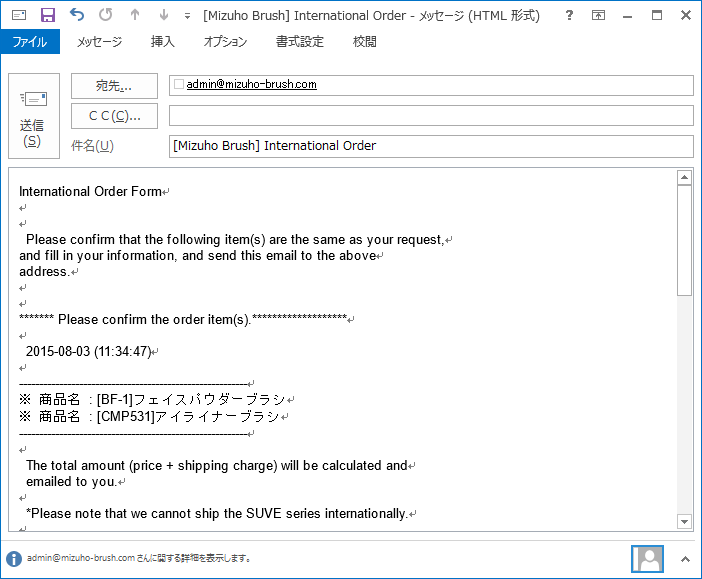Click the 宛先... button
Viewport: 702px width, 579px height.
(x=114, y=86)
